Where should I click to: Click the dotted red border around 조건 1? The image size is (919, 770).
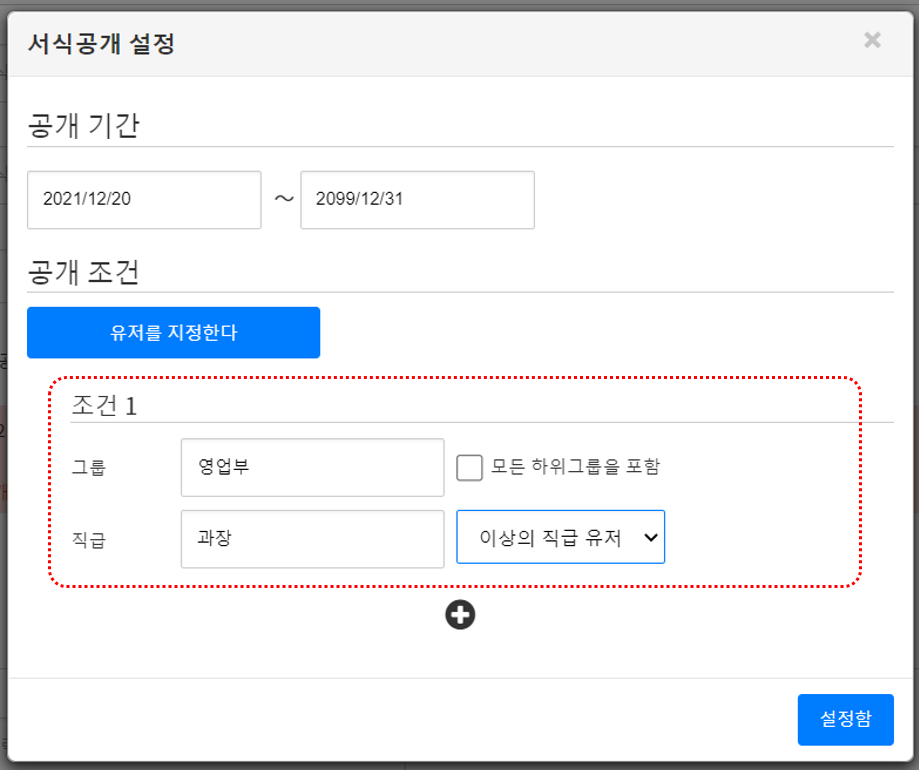455,378
